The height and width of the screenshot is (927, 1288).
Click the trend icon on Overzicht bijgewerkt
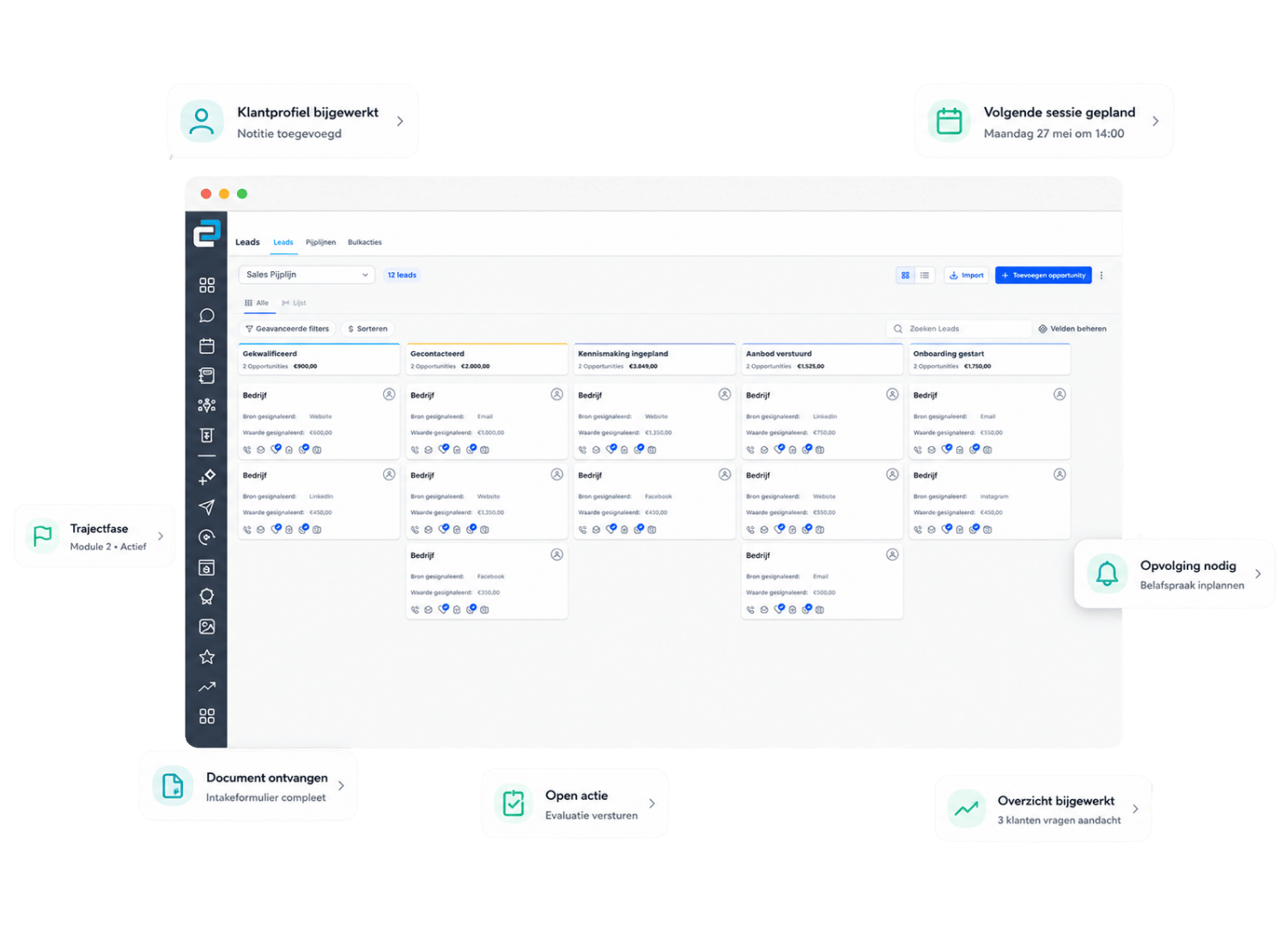coord(967,809)
